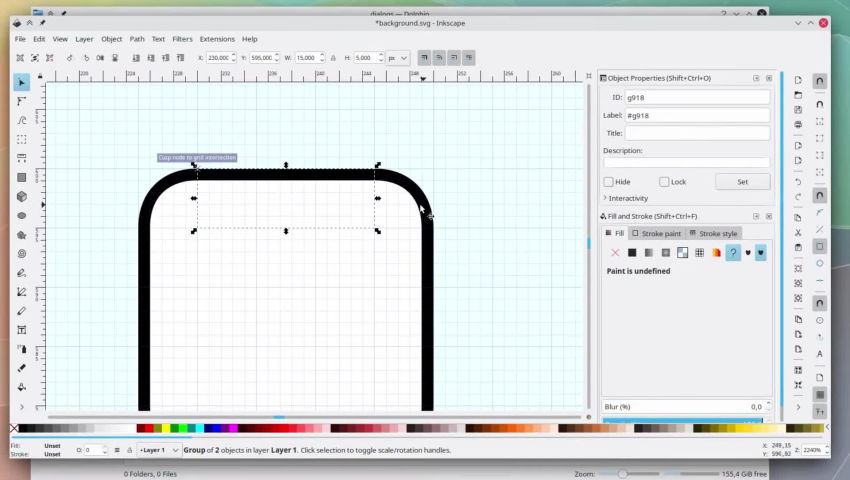Open the Layer 1 selector dropdown

(x=159, y=450)
